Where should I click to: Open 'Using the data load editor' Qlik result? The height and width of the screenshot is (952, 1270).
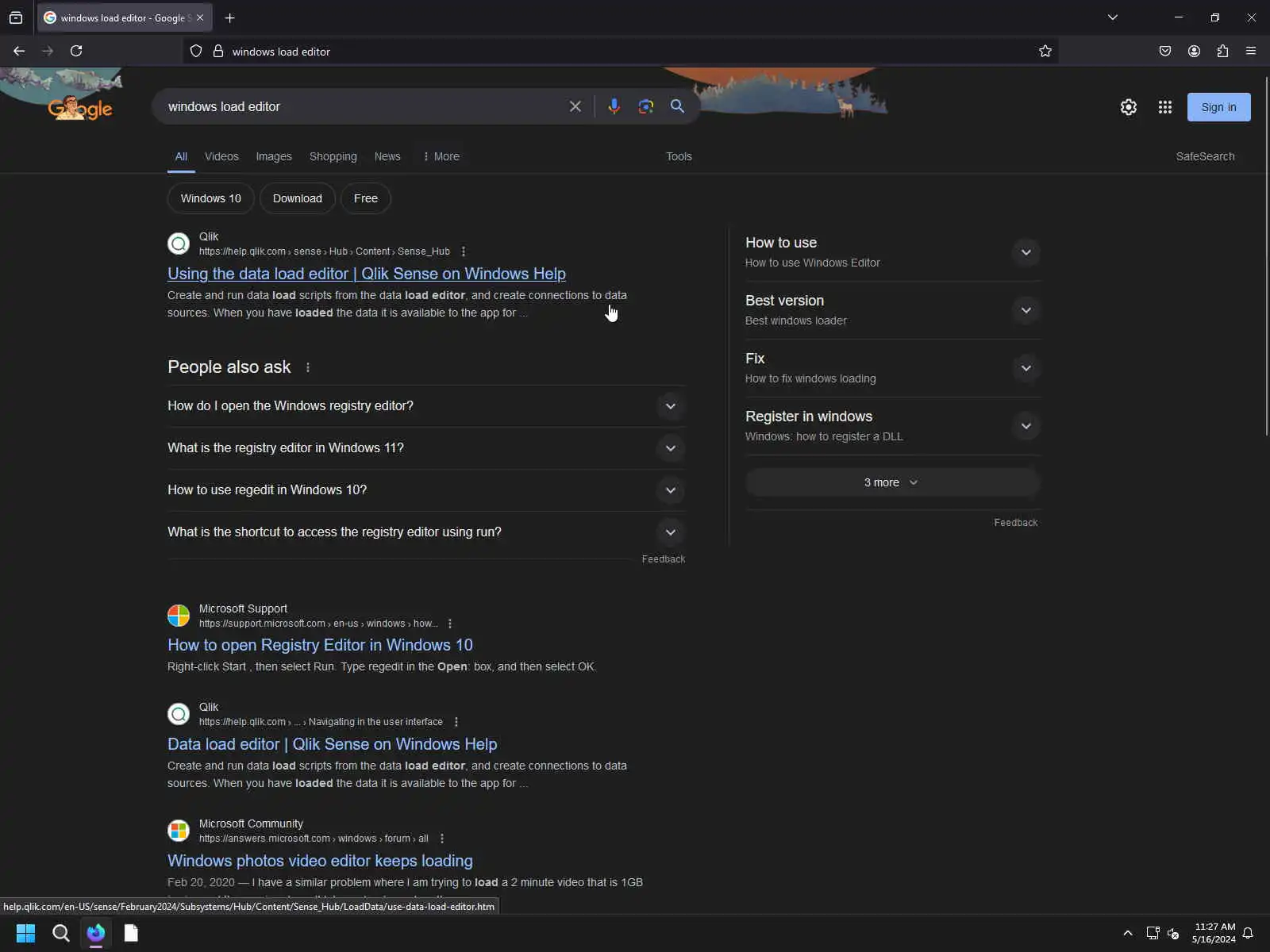click(367, 274)
